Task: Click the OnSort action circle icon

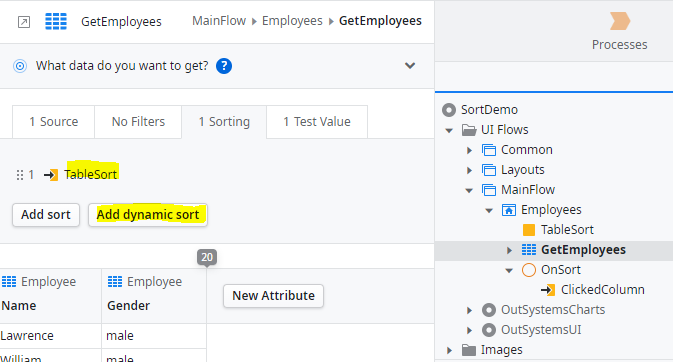Action: click(x=529, y=270)
